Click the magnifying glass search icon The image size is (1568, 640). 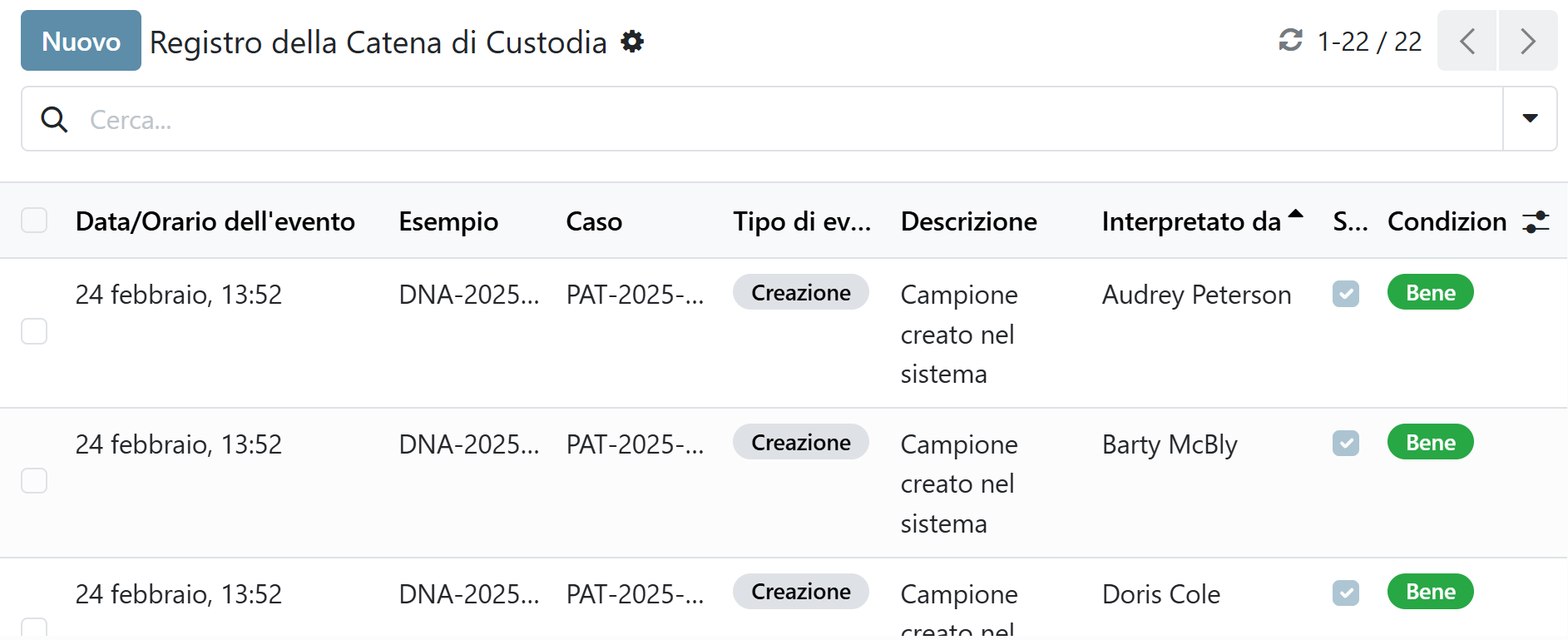tap(55, 120)
